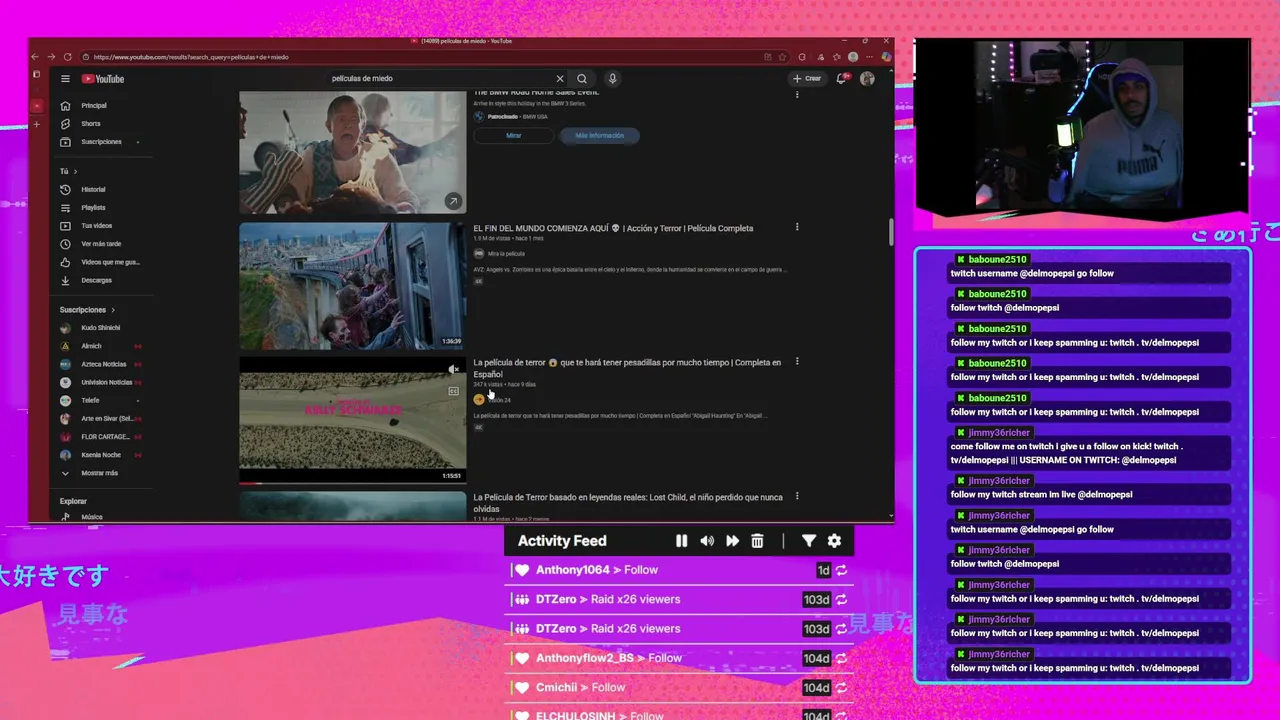This screenshot has height=720, width=1280.
Task: Click the Más información ad button
Action: (x=599, y=135)
